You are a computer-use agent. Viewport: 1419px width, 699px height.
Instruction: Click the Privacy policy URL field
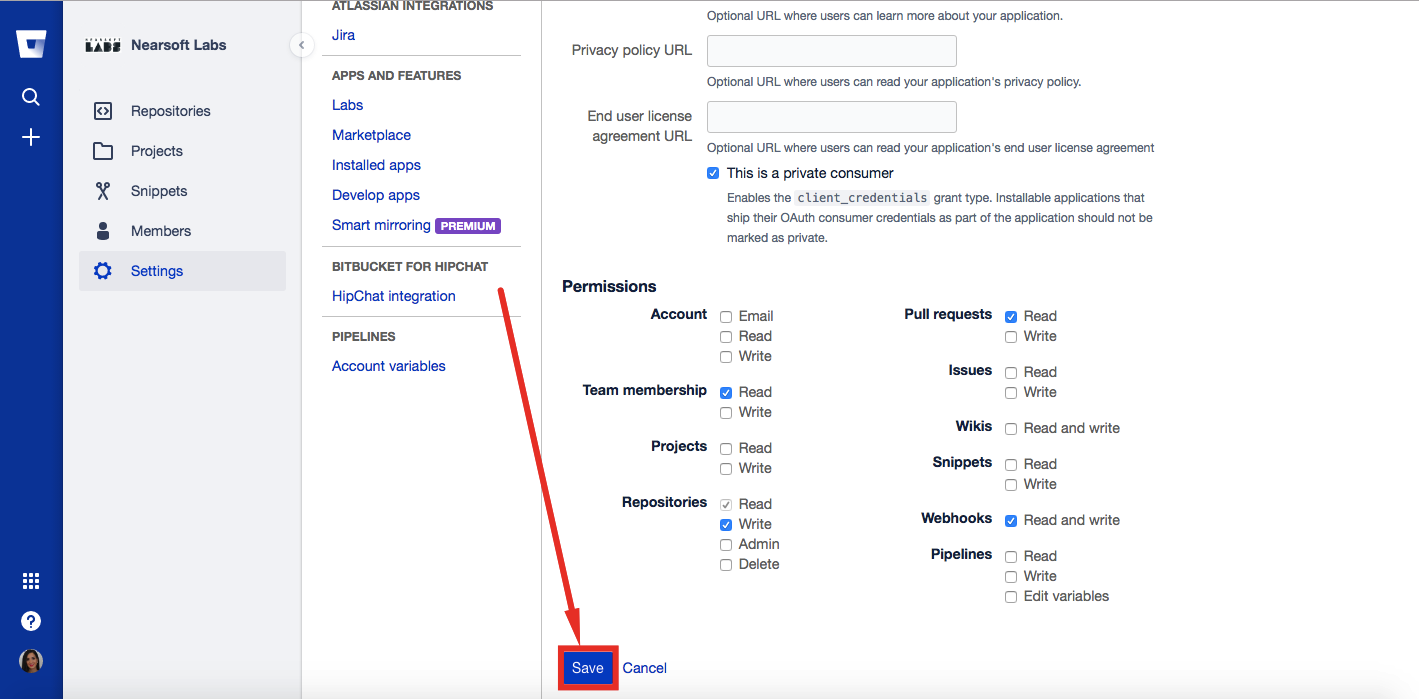coord(831,51)
